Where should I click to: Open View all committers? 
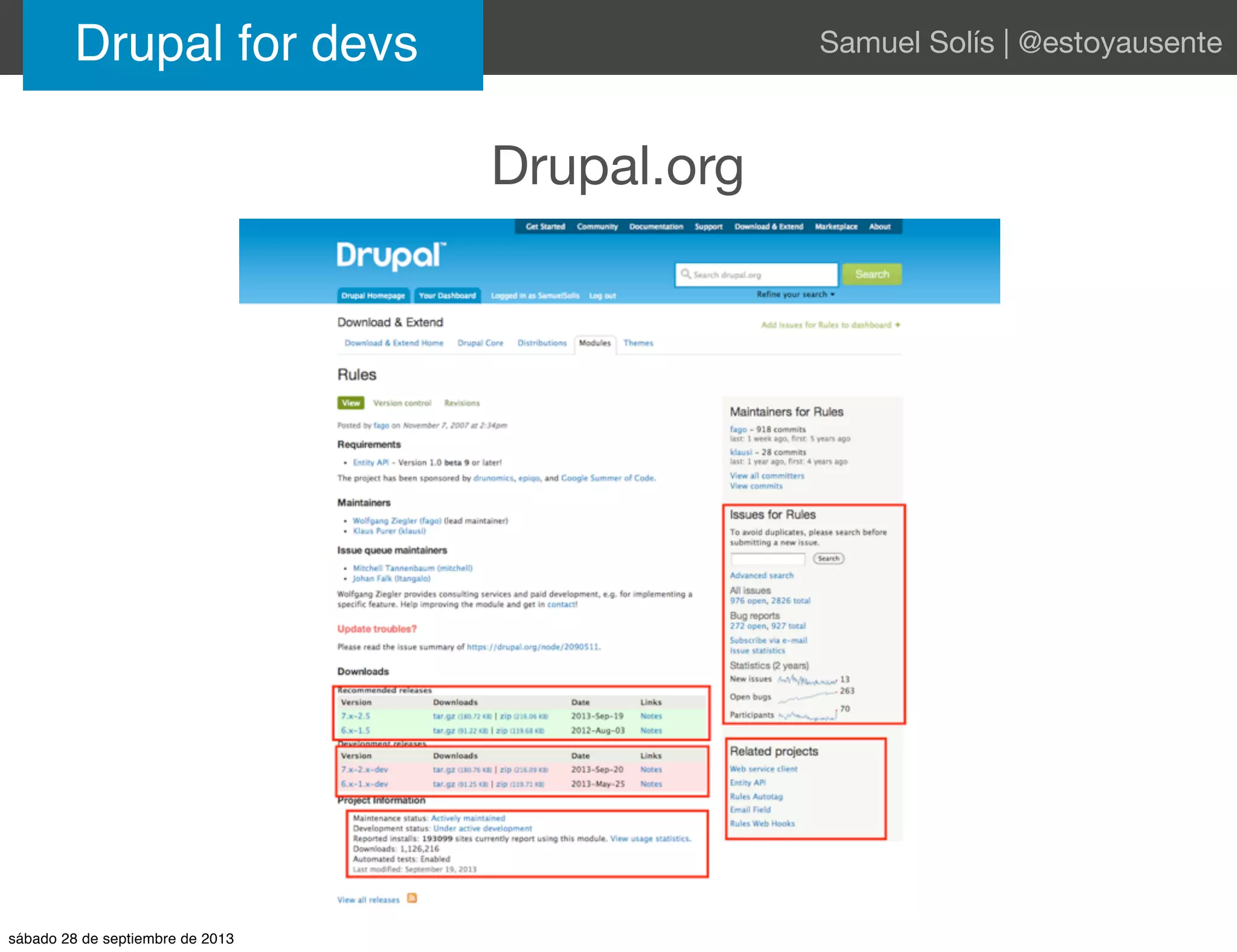click(x=767, y=476)
